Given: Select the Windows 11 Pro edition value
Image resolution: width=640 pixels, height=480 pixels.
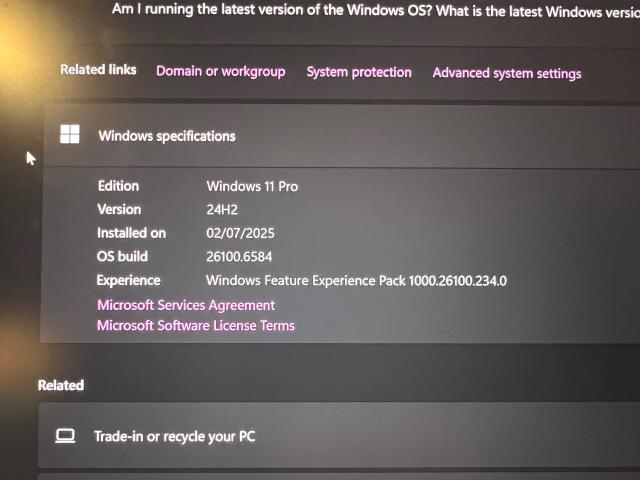Looking at the screenshot, I should pyautogui.click(x=252, y=187).
